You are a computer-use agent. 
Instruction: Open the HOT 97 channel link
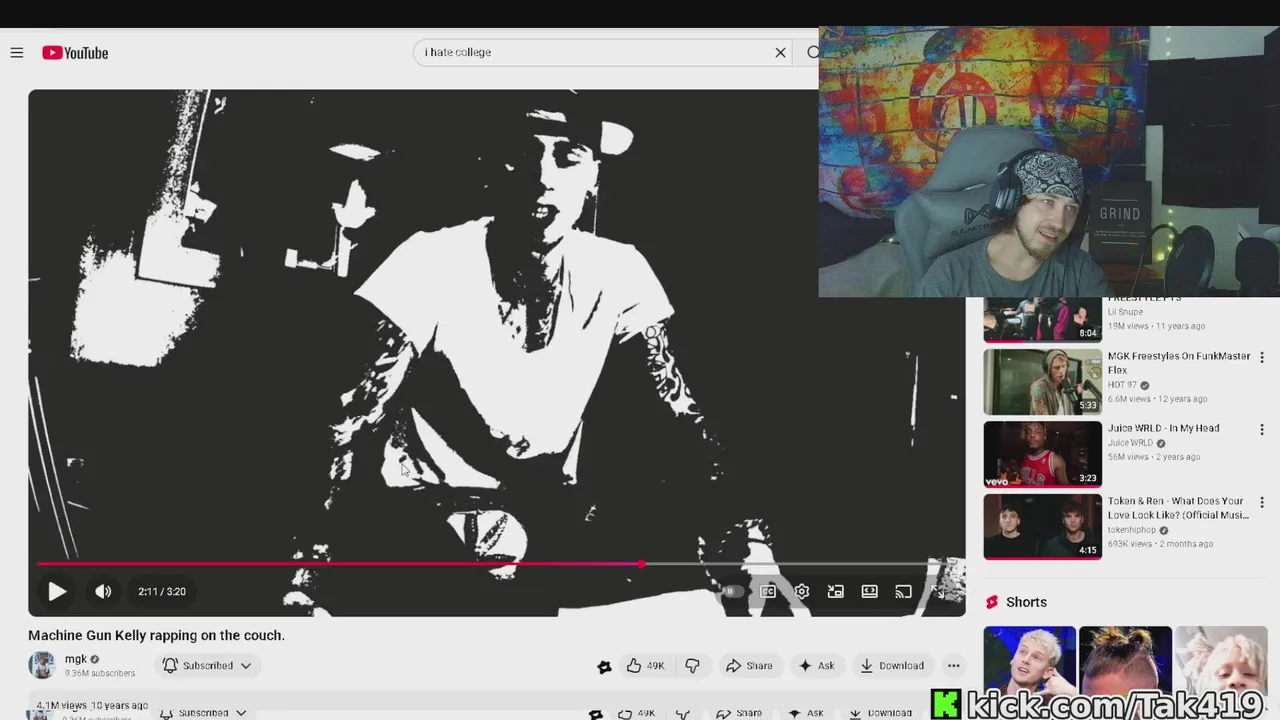[x=1122, y=385]
